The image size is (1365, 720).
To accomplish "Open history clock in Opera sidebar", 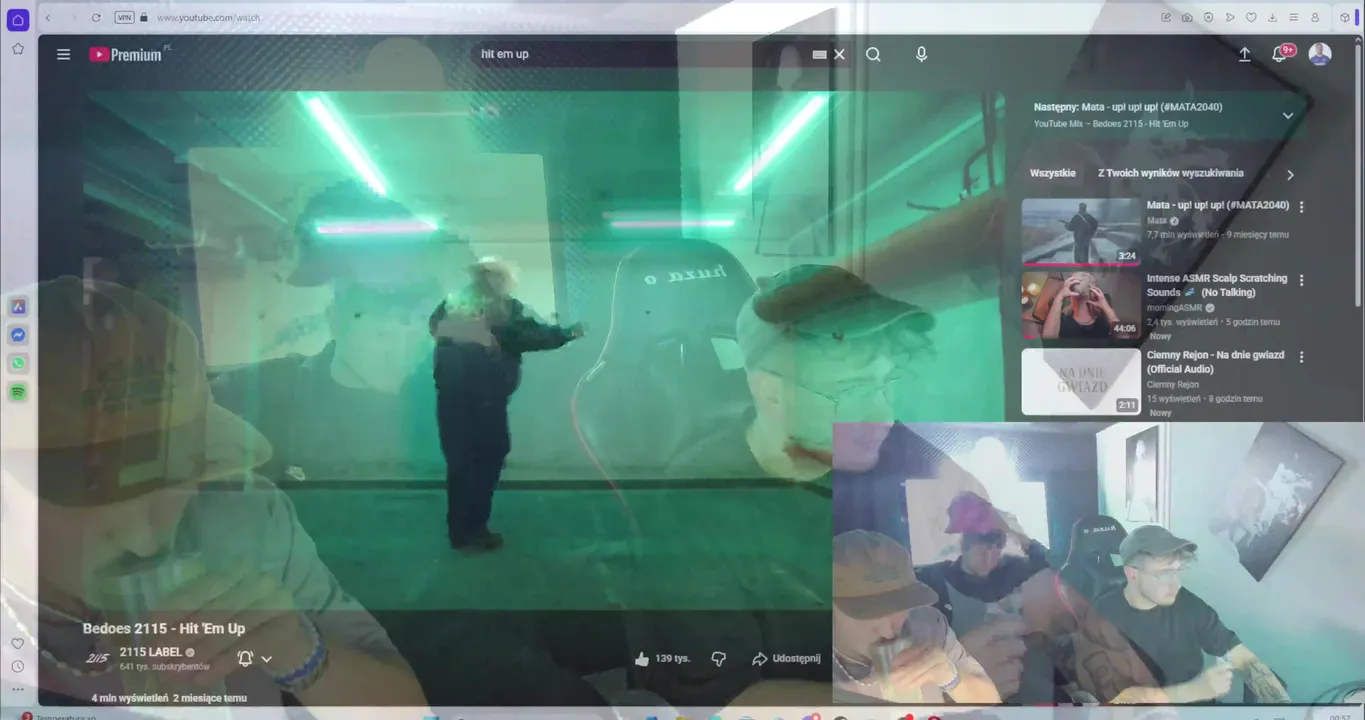I will click(17, 667).
